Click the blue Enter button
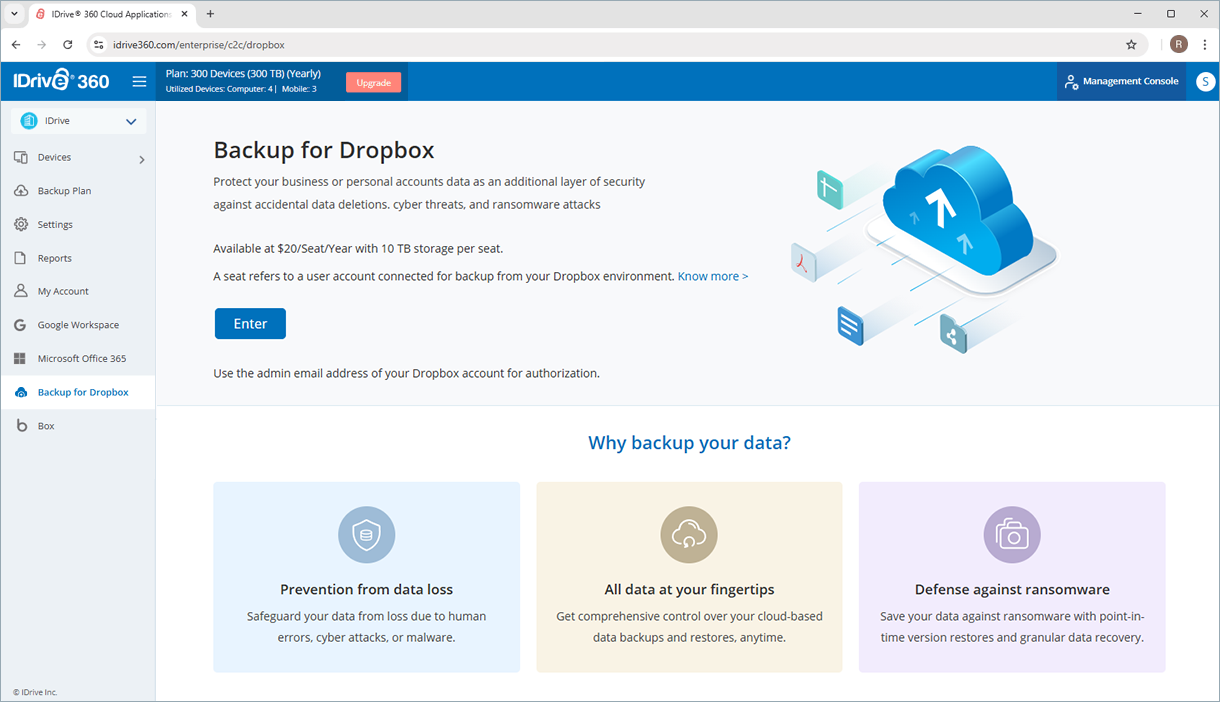Image resolution: width=1220 pixels, height=702 pixels. 250,324
